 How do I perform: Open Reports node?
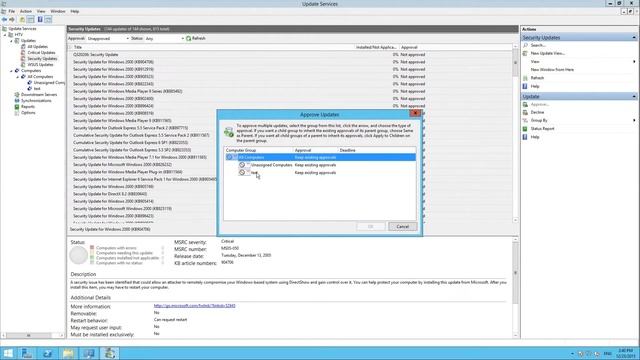[28, 107]
